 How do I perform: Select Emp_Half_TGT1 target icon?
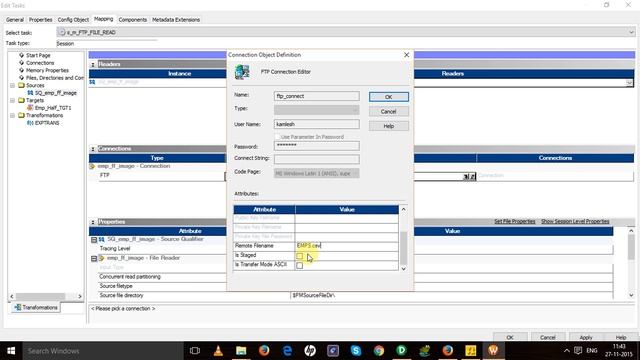[x=30, y=108]
